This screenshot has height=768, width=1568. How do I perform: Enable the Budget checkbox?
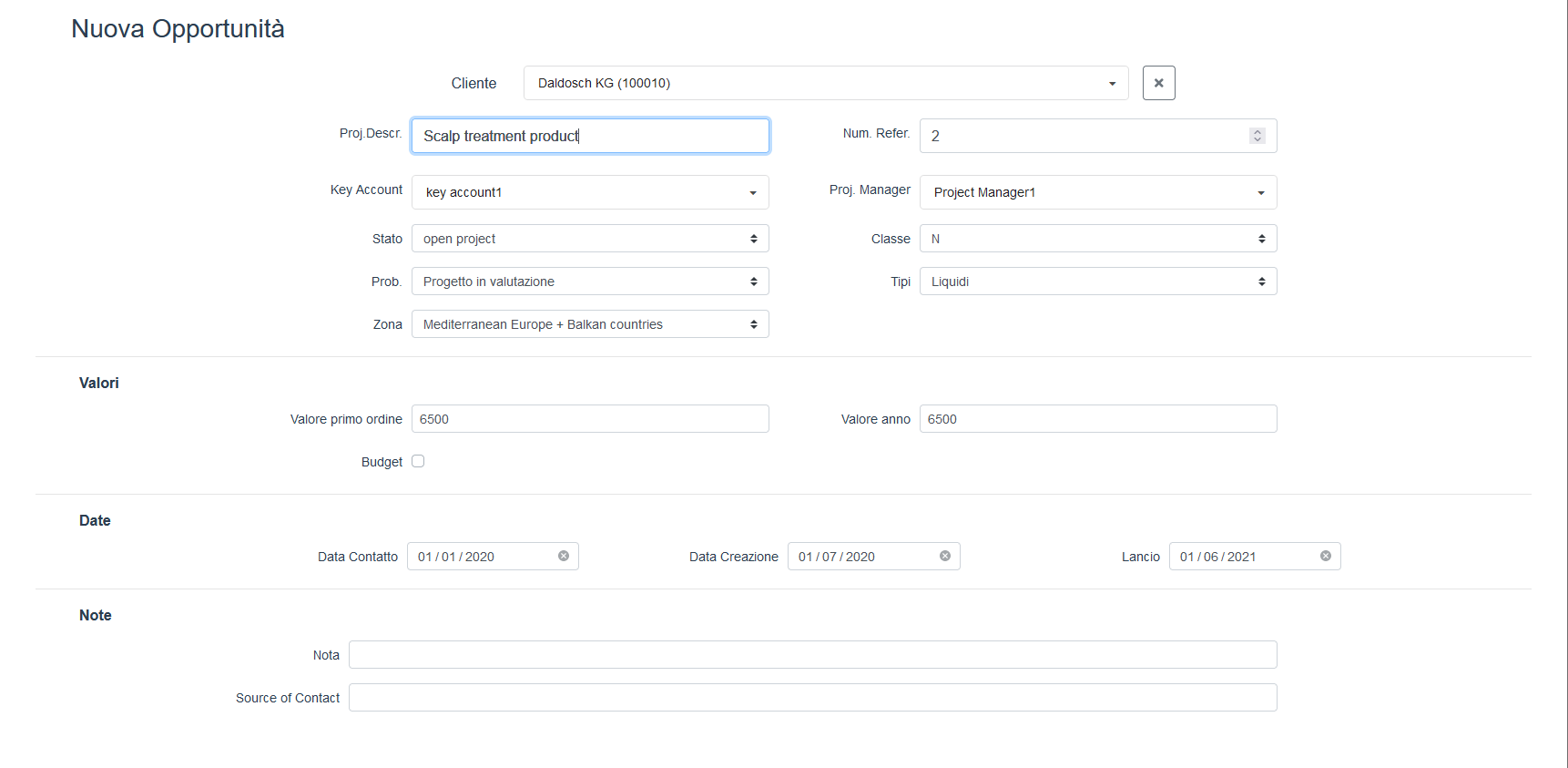point(418,461)
